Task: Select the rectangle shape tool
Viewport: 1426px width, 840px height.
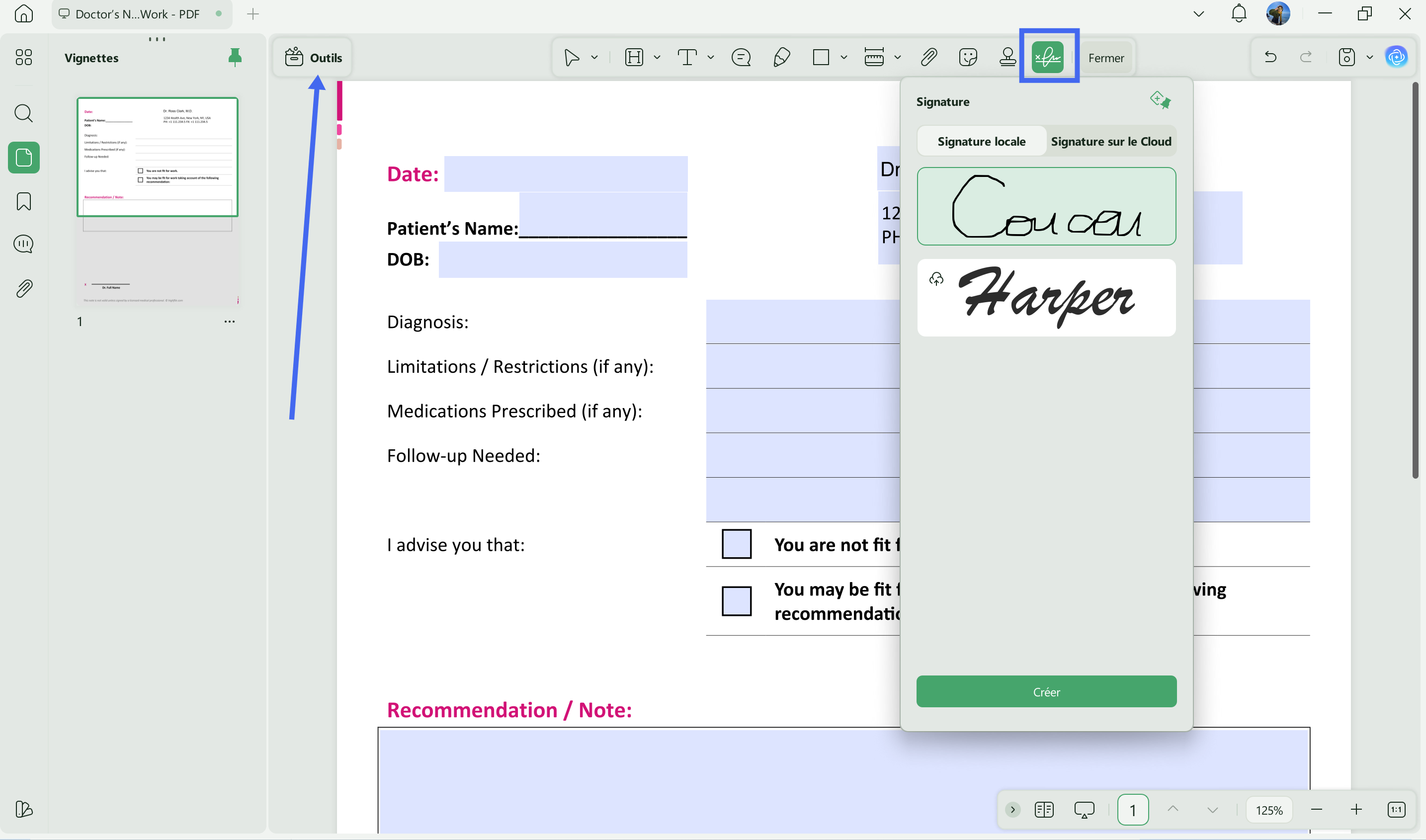Action: click(x=821, y=57)
